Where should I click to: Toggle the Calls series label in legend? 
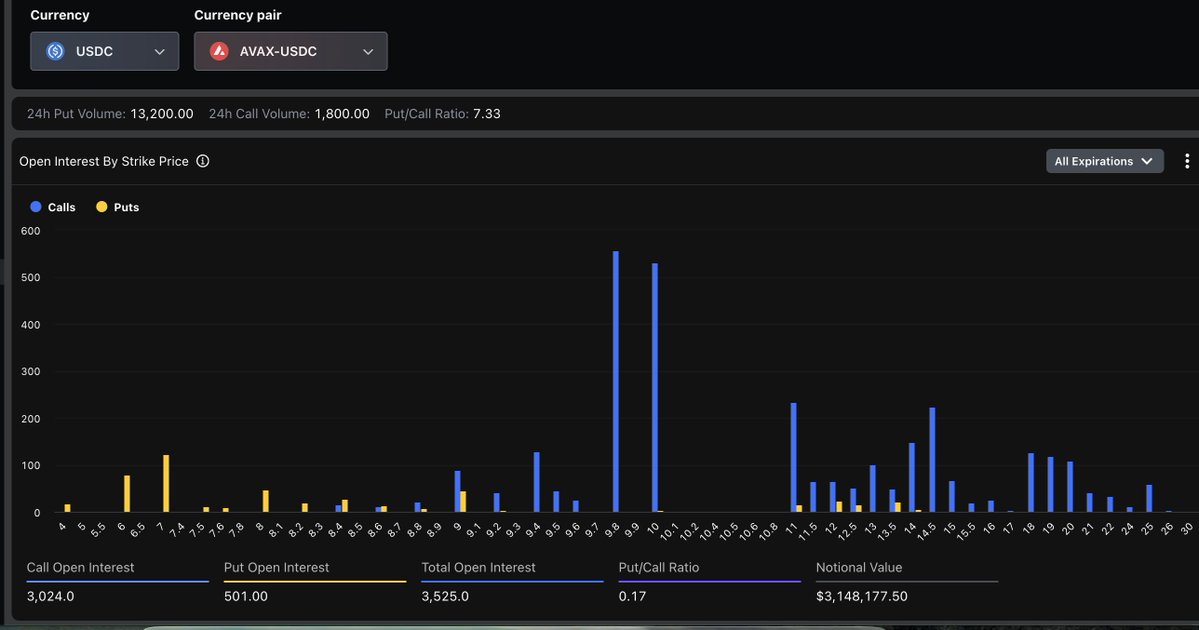[61, 207]
